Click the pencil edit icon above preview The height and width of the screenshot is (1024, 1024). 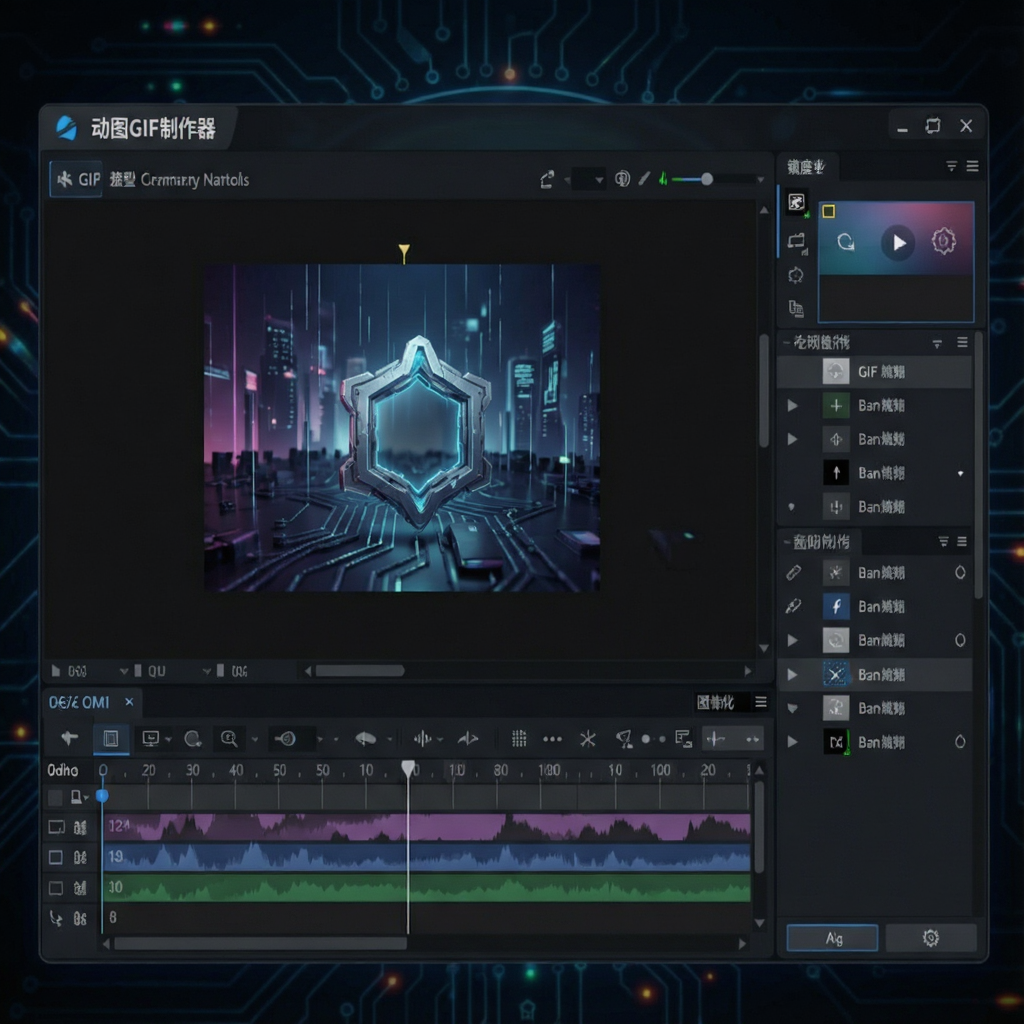click(644, 178)
